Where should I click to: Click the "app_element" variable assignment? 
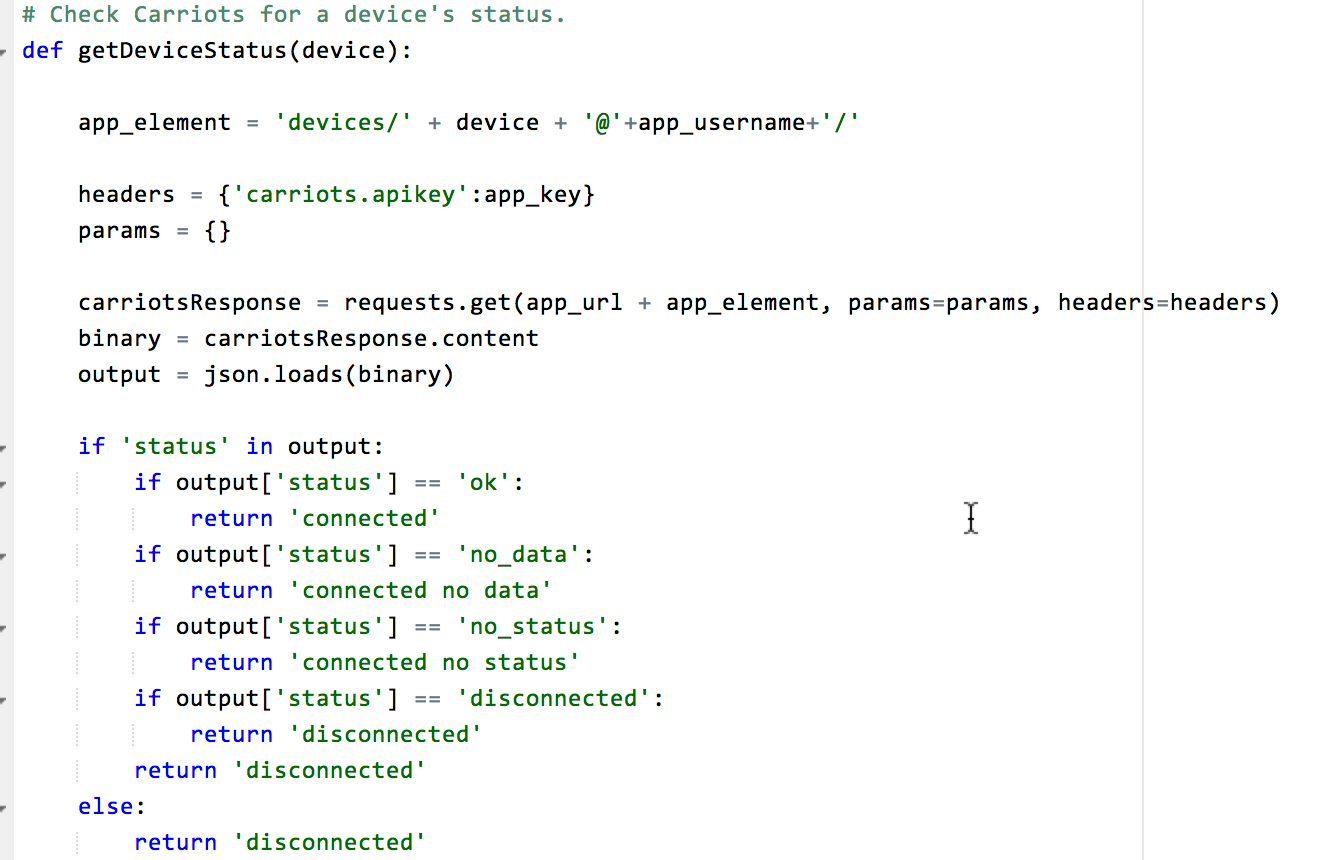tap(154, 122)
